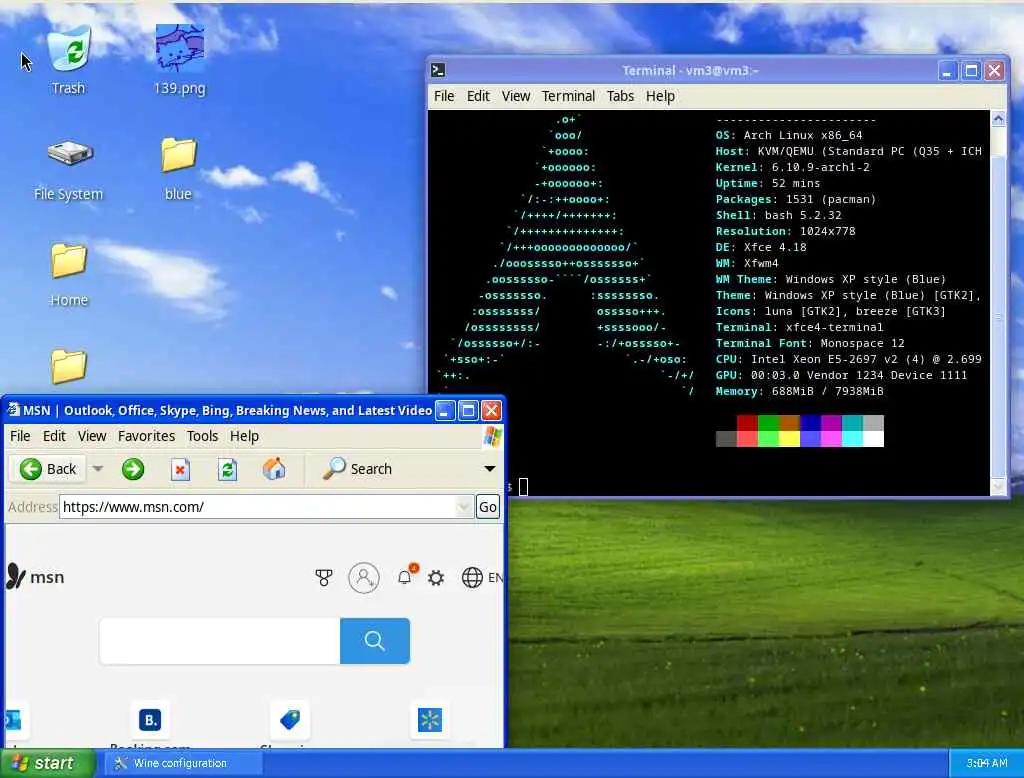The width and height of the screenshot is (1024, 778).
Task: Open File menu in Terminal window
Action: tap(444, 96)
